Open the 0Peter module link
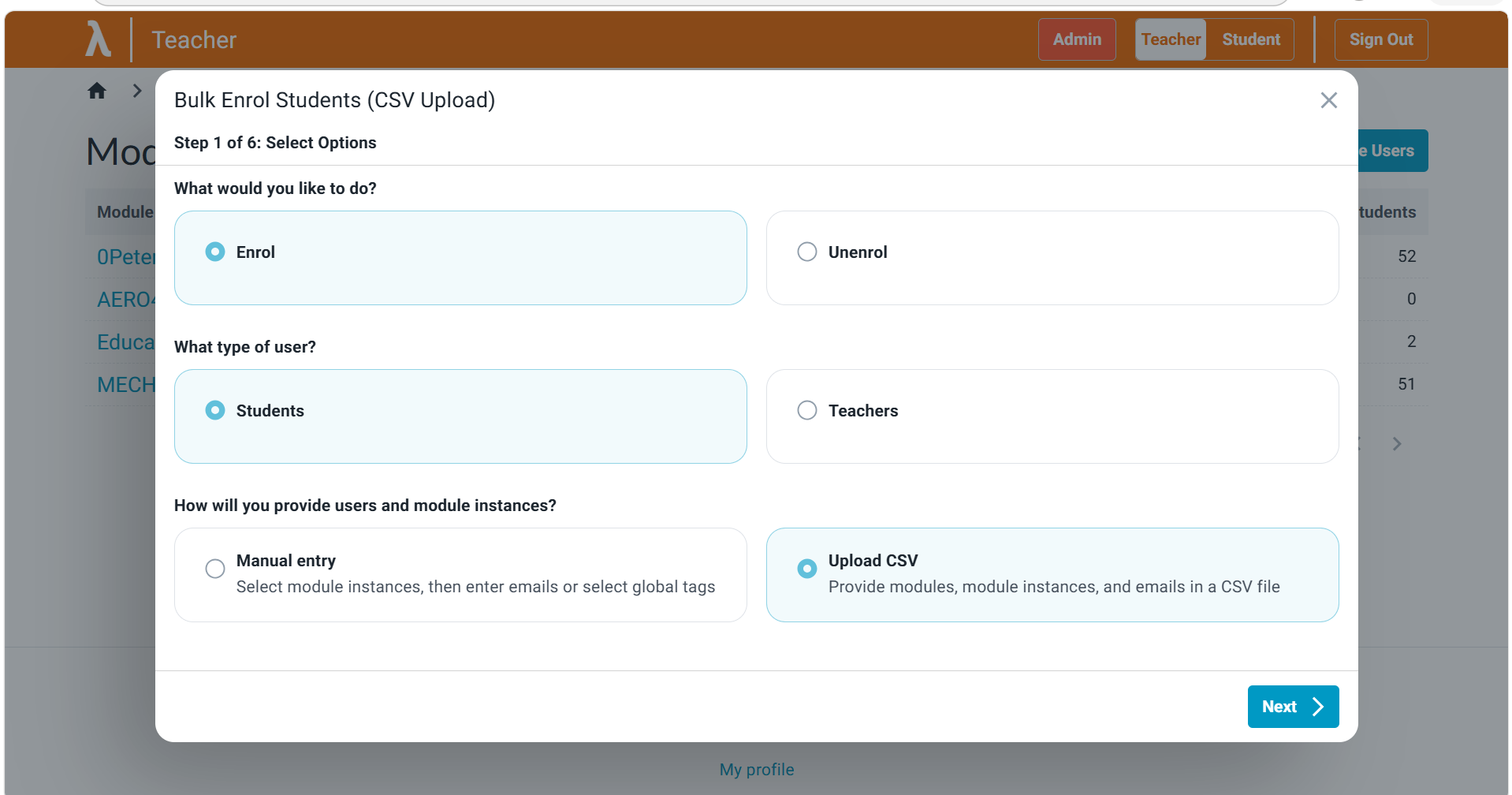This screenshot has height=795, width=1512. point(126,257)
